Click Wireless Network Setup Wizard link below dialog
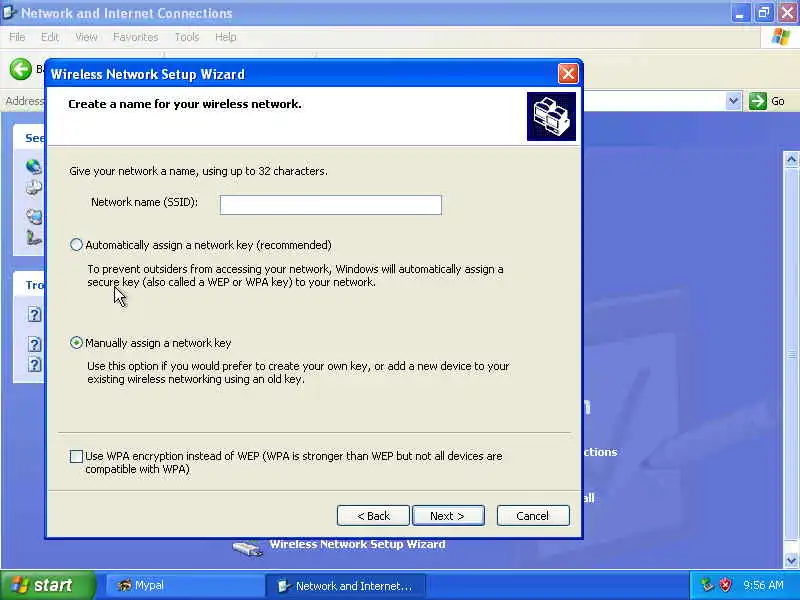Viewport: 800px width, 600px height. (x=357, y=544)
